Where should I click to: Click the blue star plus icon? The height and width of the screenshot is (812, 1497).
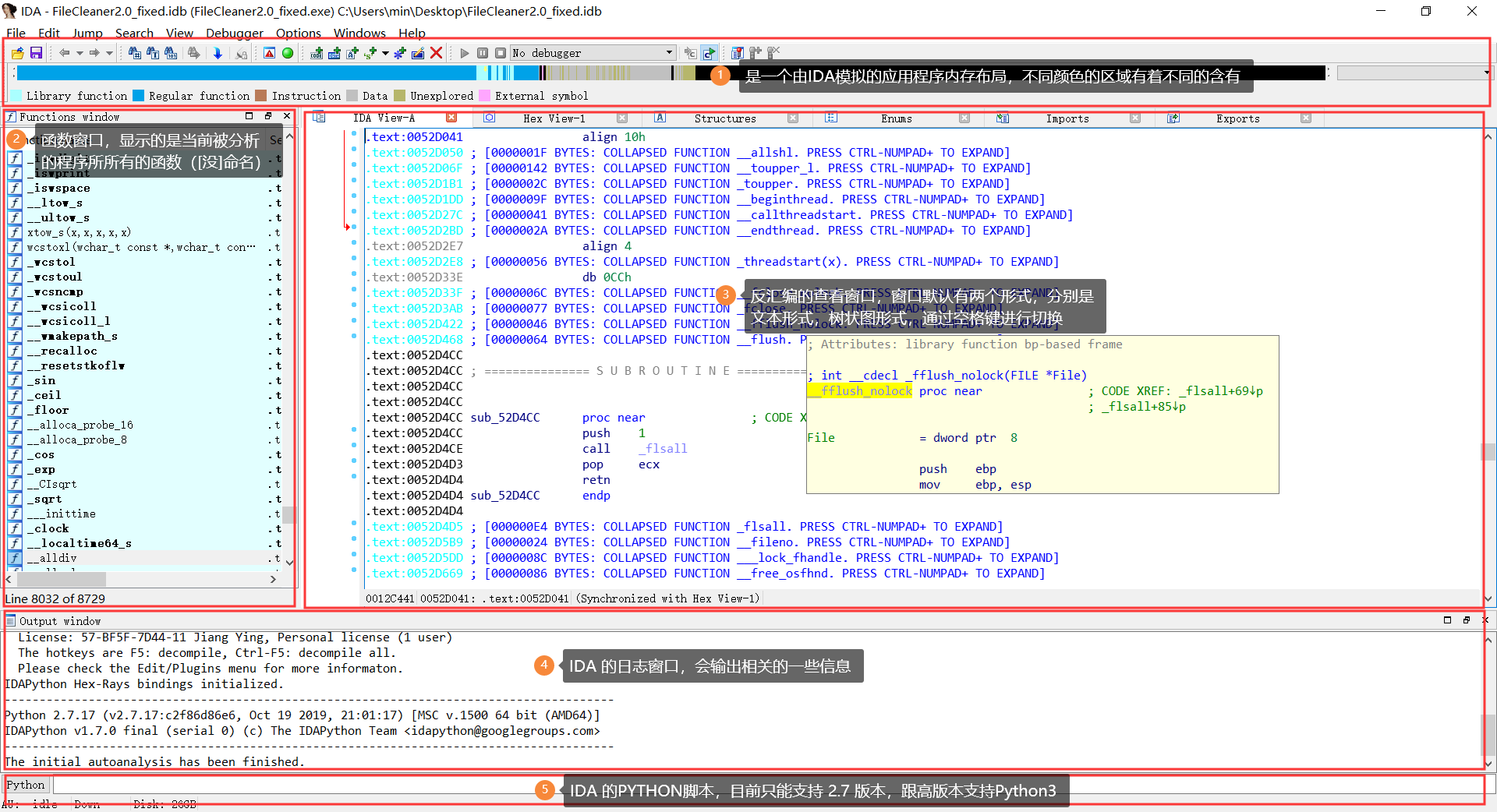pyautogui.click(x=400, y=53)
